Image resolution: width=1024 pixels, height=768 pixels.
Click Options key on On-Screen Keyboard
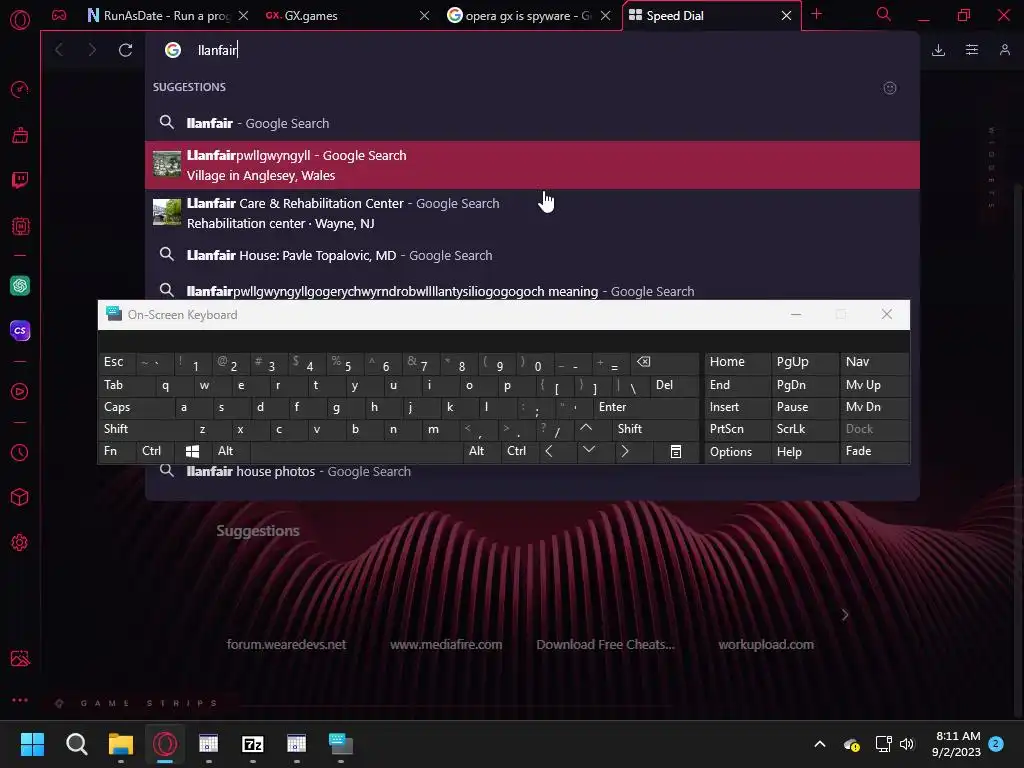737,451
